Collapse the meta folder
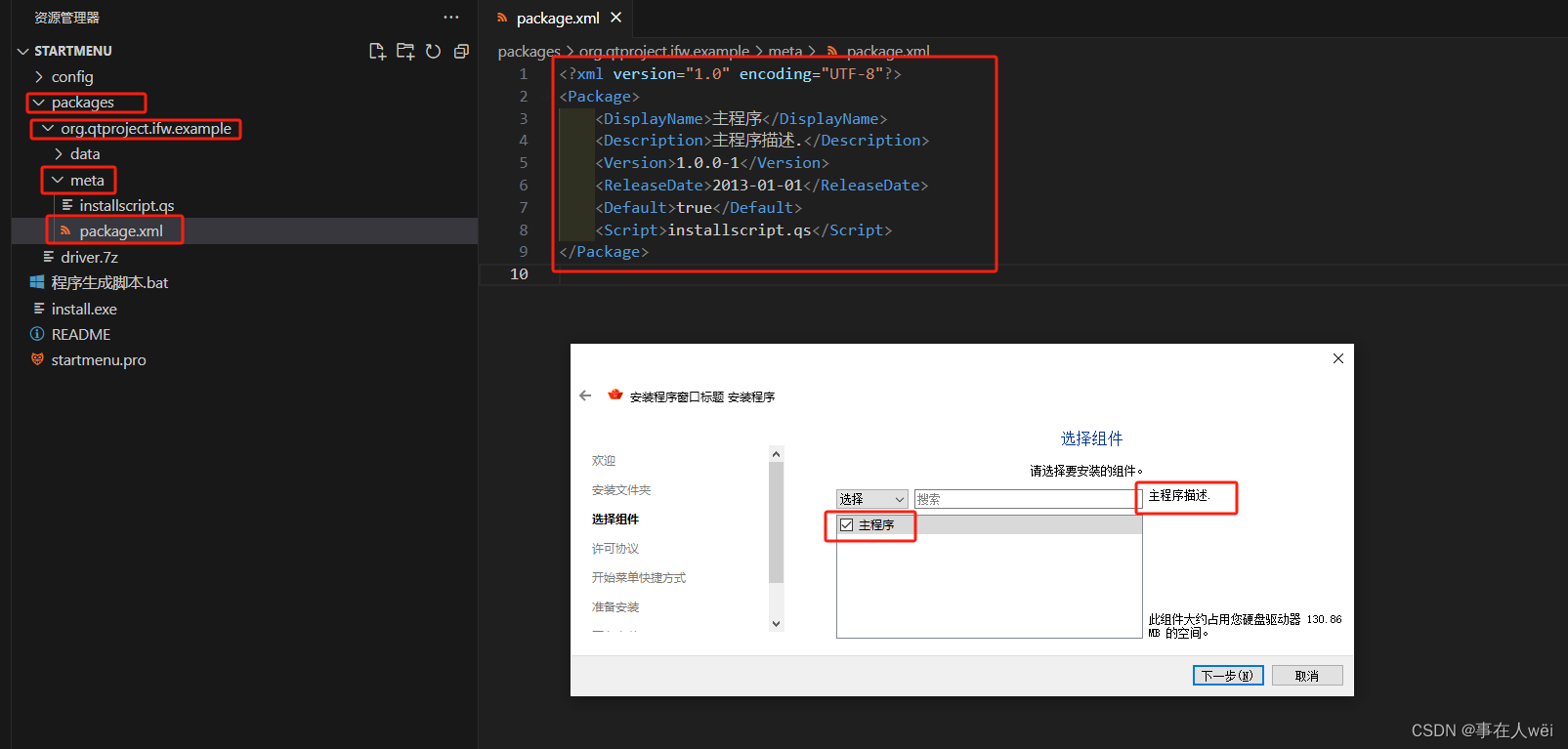Screen dimensions: 1568x749 pos(87,180)
